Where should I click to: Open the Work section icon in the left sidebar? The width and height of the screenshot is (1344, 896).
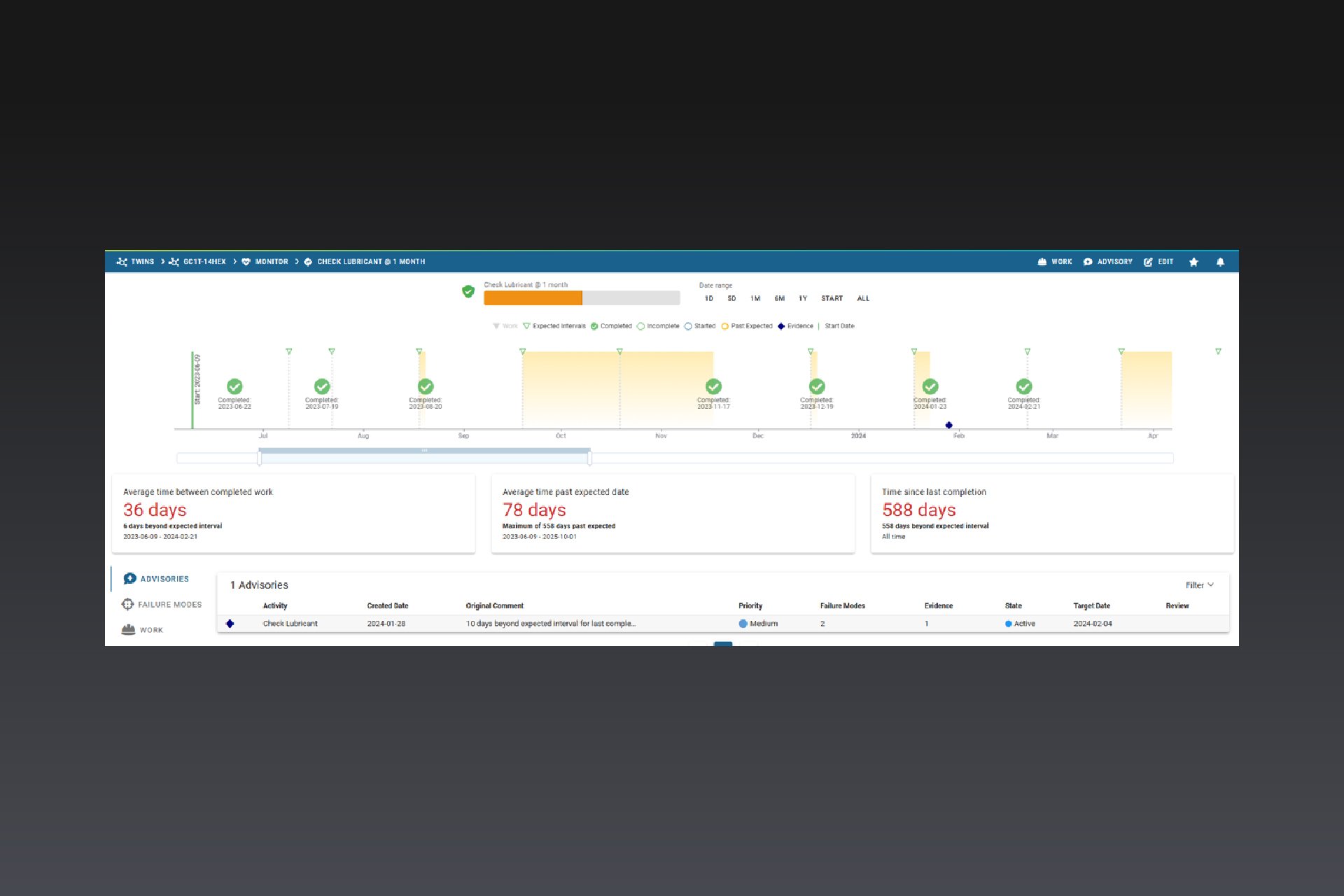[128, 629]
